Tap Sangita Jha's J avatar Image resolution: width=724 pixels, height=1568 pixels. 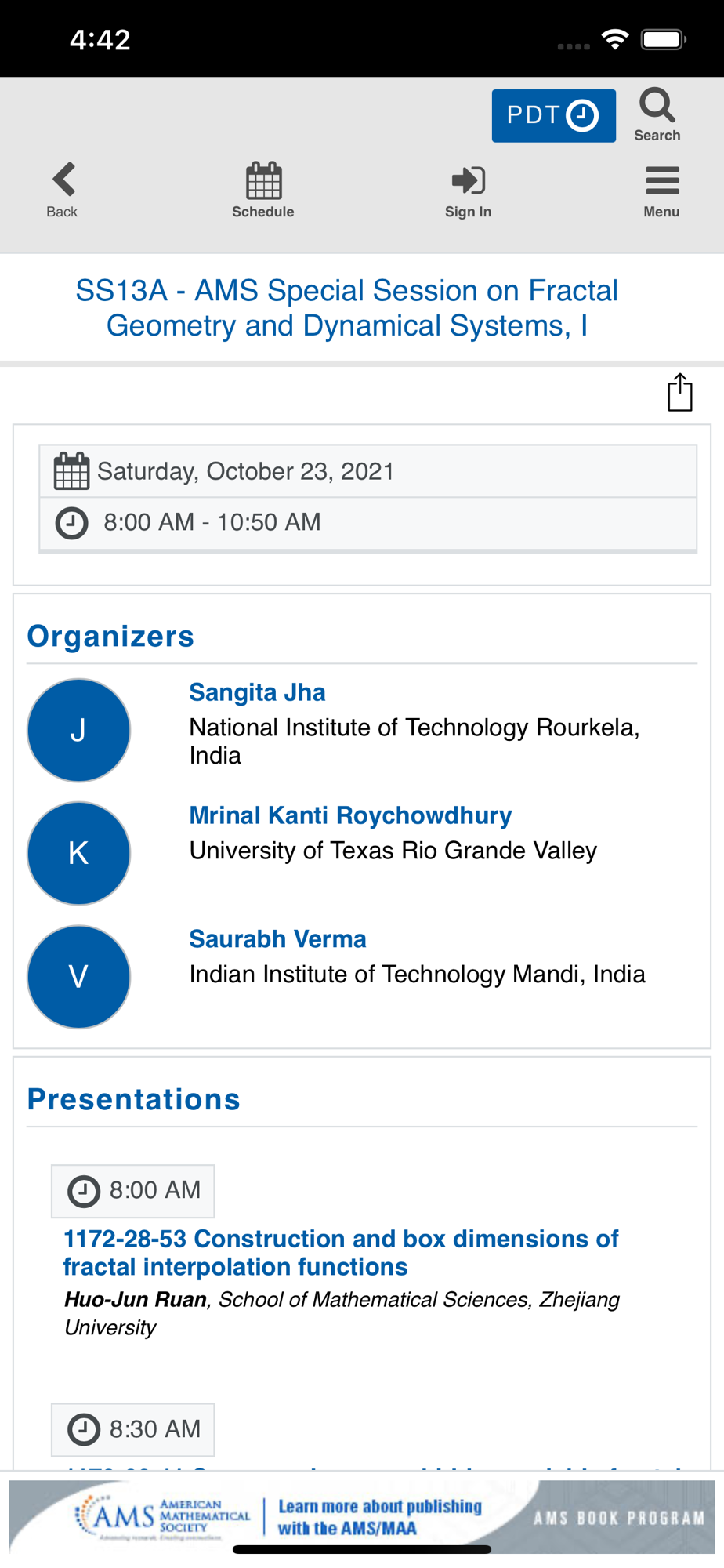click(x=78, y=730)
